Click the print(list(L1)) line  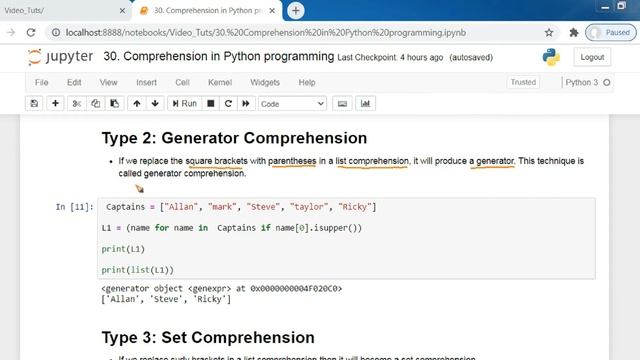pyautogui.click(x=138, y=270)
